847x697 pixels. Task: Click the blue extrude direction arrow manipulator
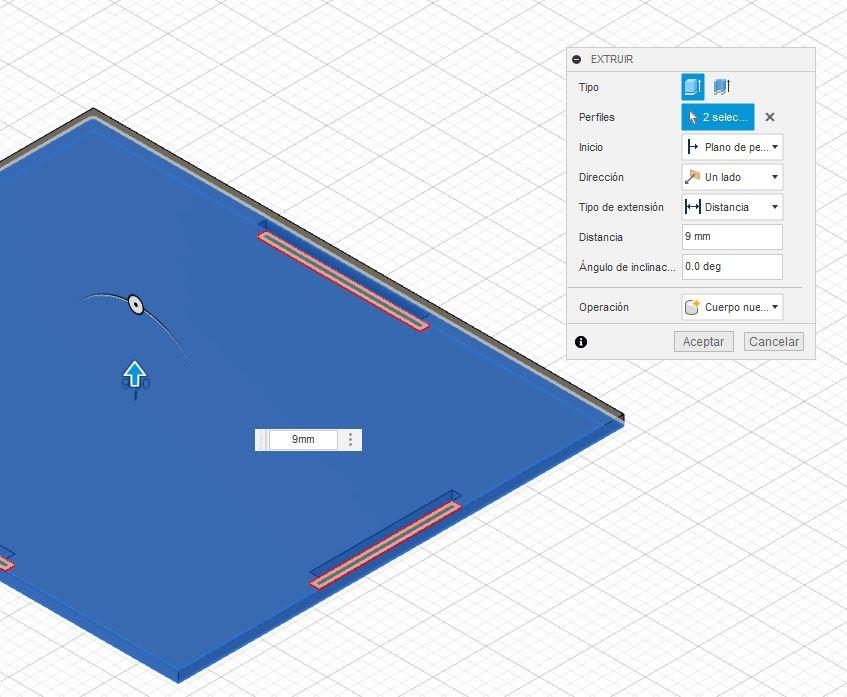135,375
